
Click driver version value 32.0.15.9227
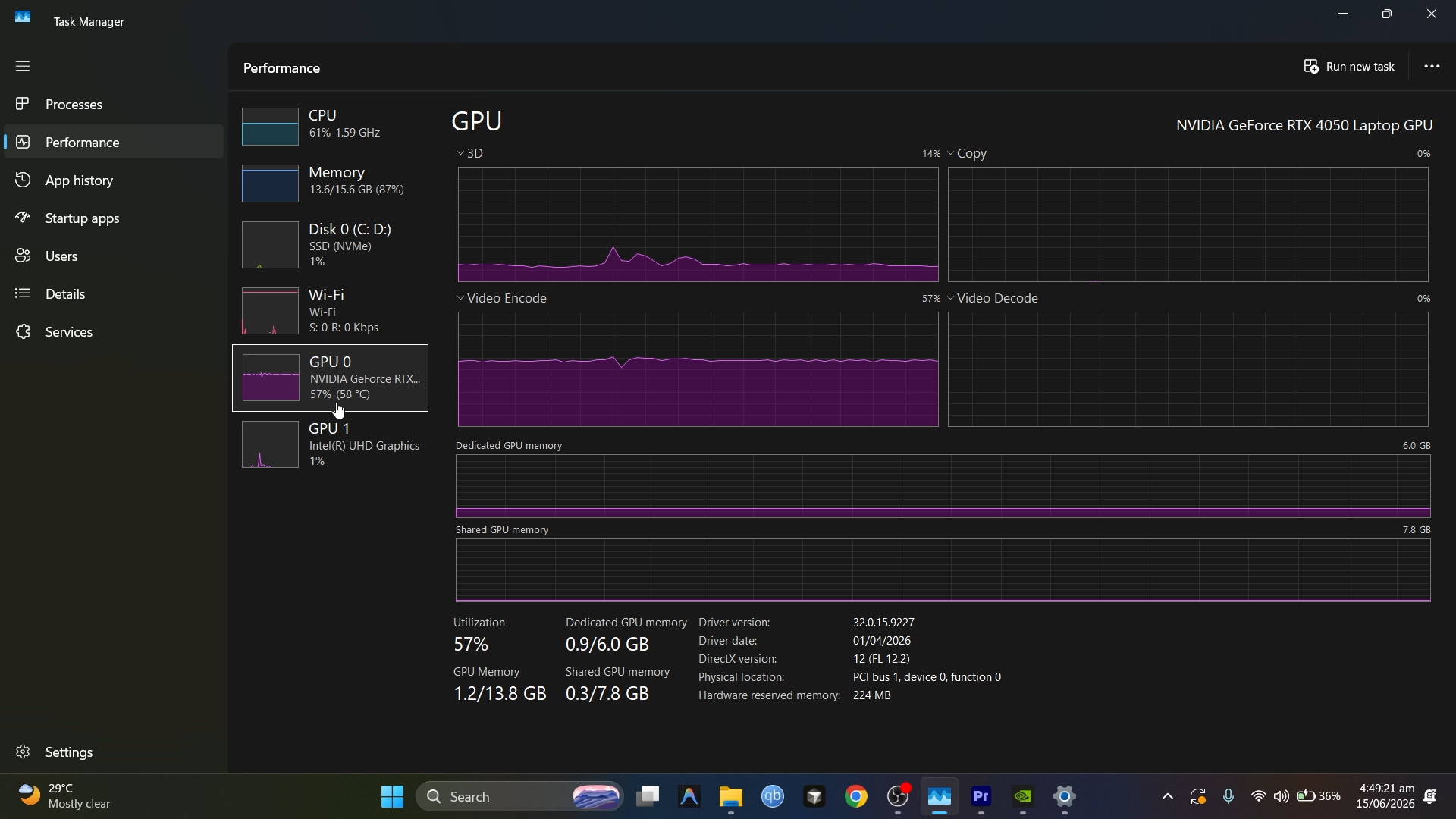883,623
